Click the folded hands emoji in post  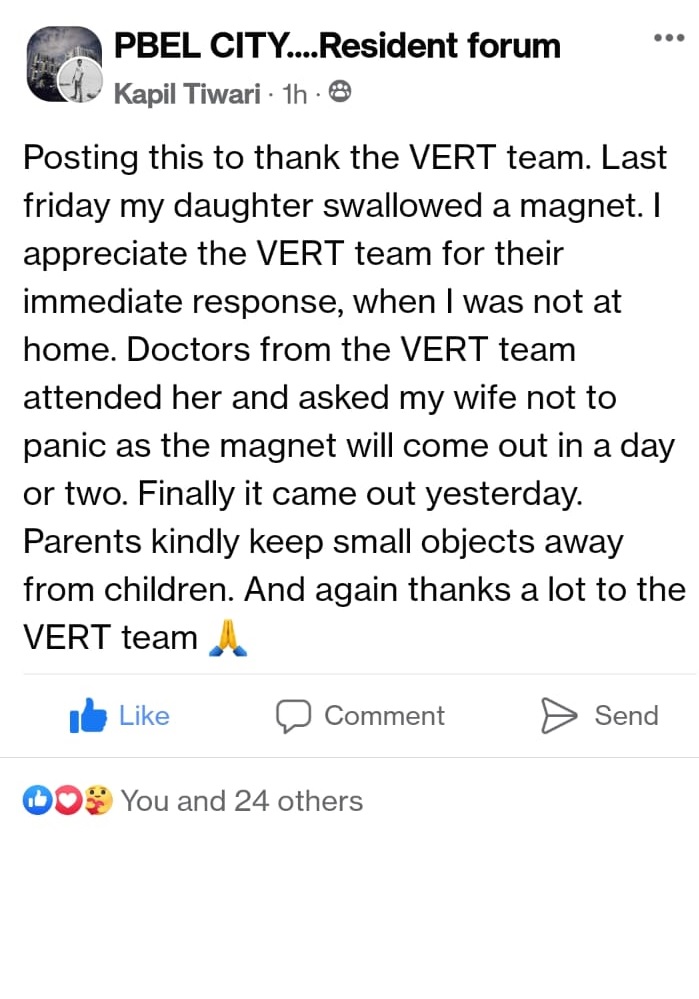pyautogui.click(x=227, y=637)
